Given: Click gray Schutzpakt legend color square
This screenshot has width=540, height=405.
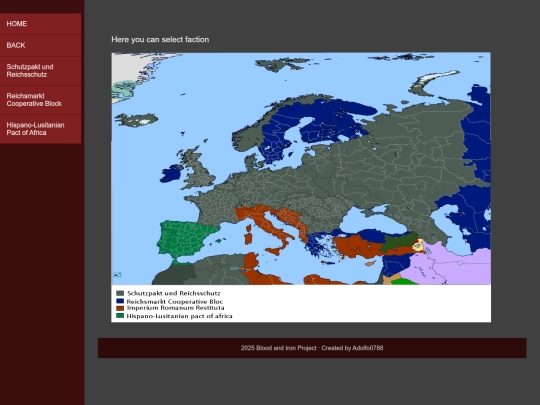Looking at the screenshot, I should pyautogui.click(x=120, y=293).
